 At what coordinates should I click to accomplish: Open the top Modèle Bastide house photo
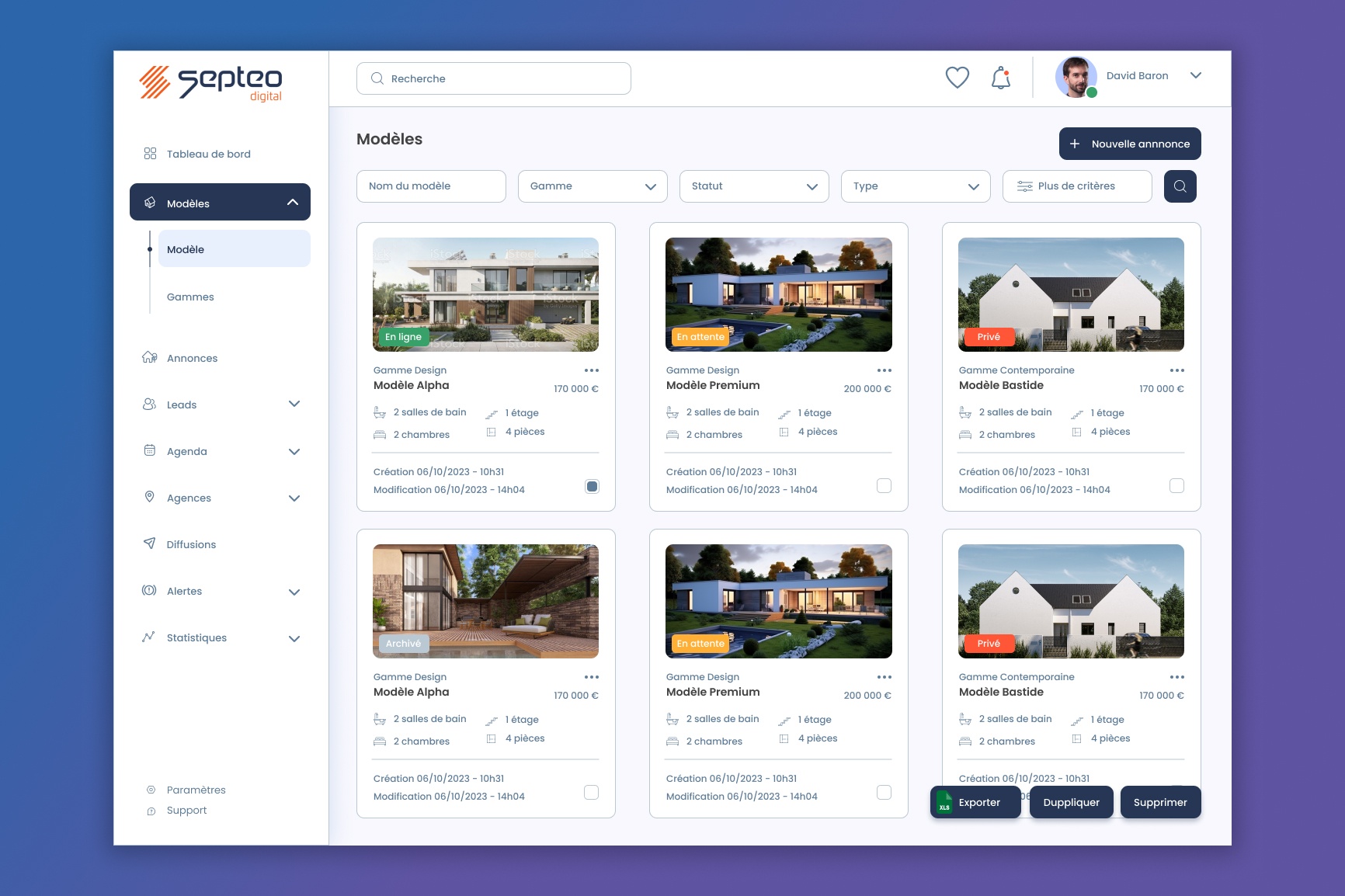(x=1072, y=294)
